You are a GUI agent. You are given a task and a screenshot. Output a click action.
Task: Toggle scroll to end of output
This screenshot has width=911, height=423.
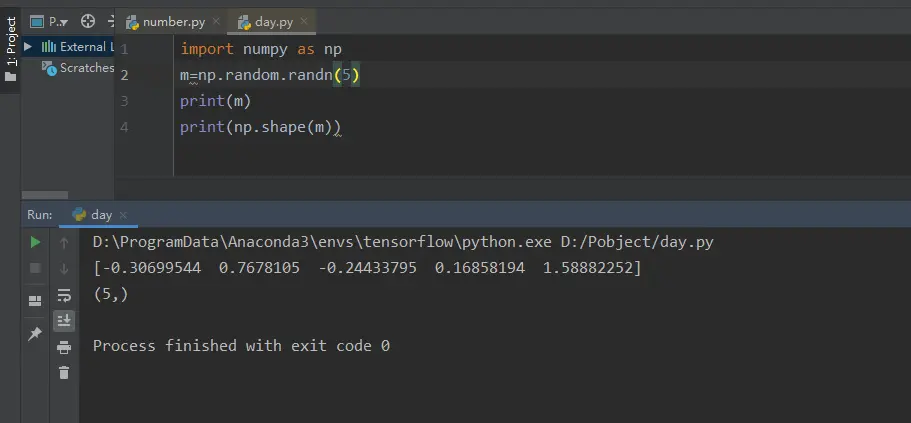(x=64, y=320)
